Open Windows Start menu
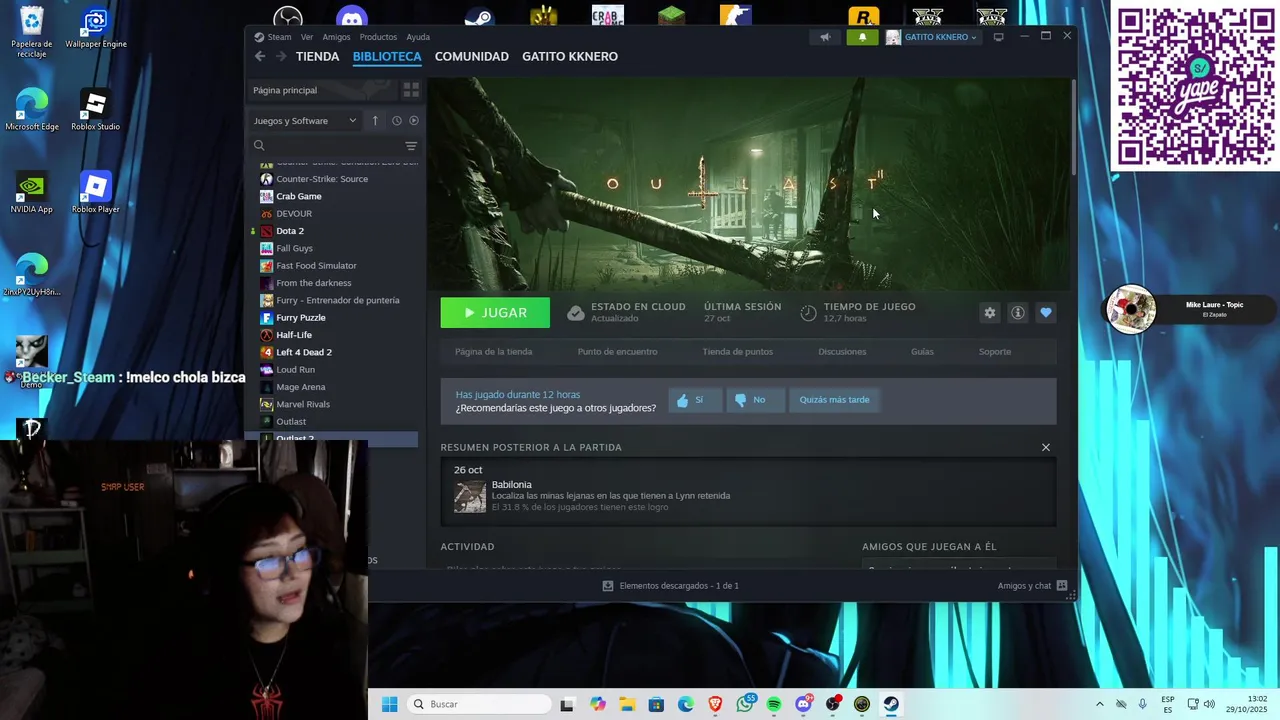1280x720 pixels. [390, 704]
